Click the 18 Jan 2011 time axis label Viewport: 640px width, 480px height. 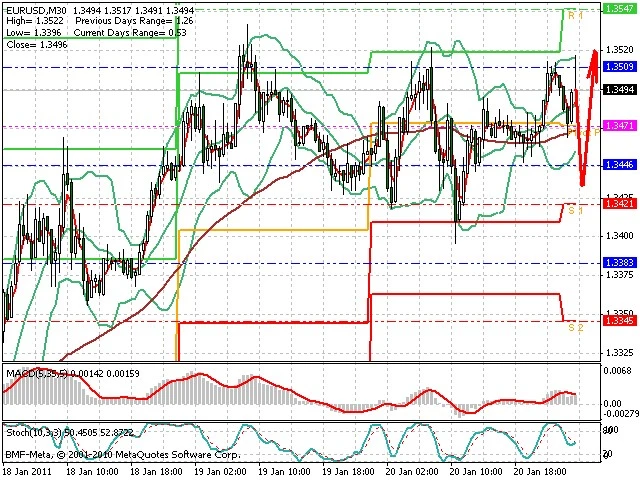coord(28,472)
